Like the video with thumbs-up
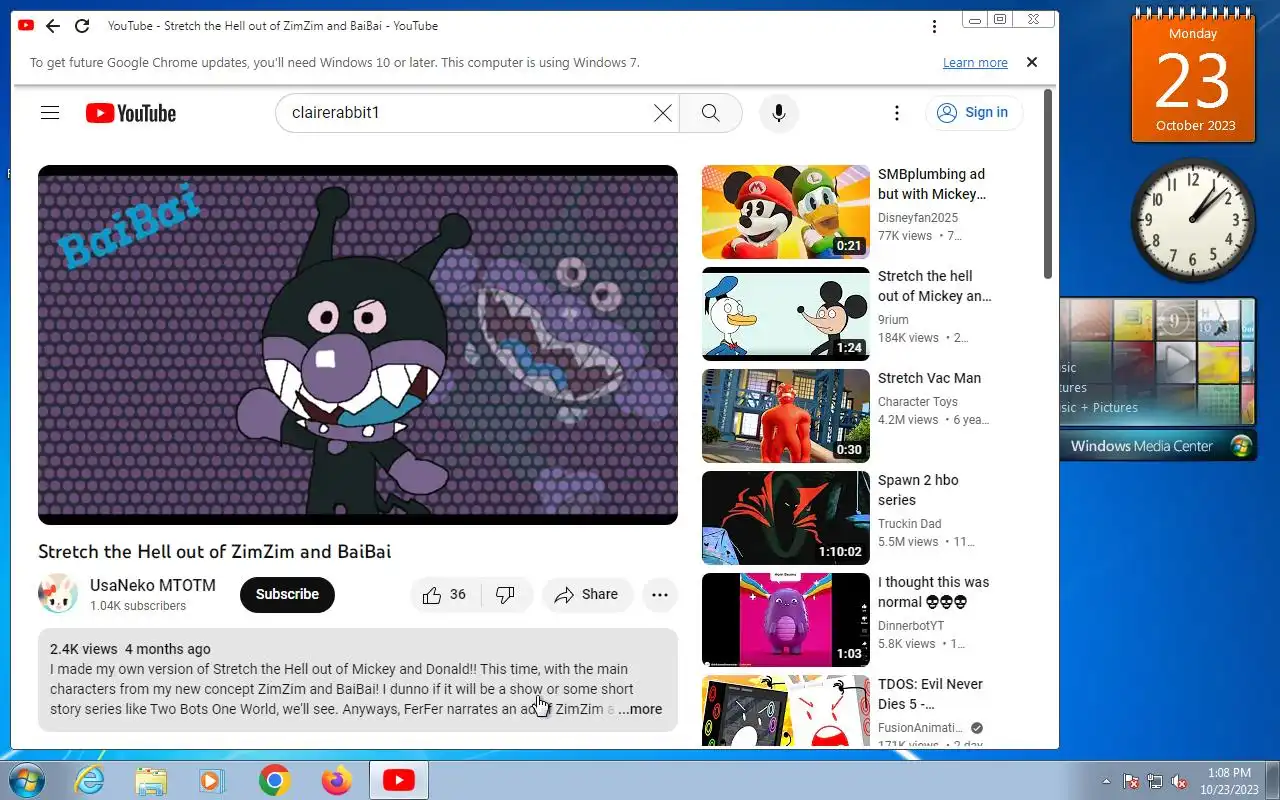Screen dimensions: 1280x800 [x=445, y=595]
